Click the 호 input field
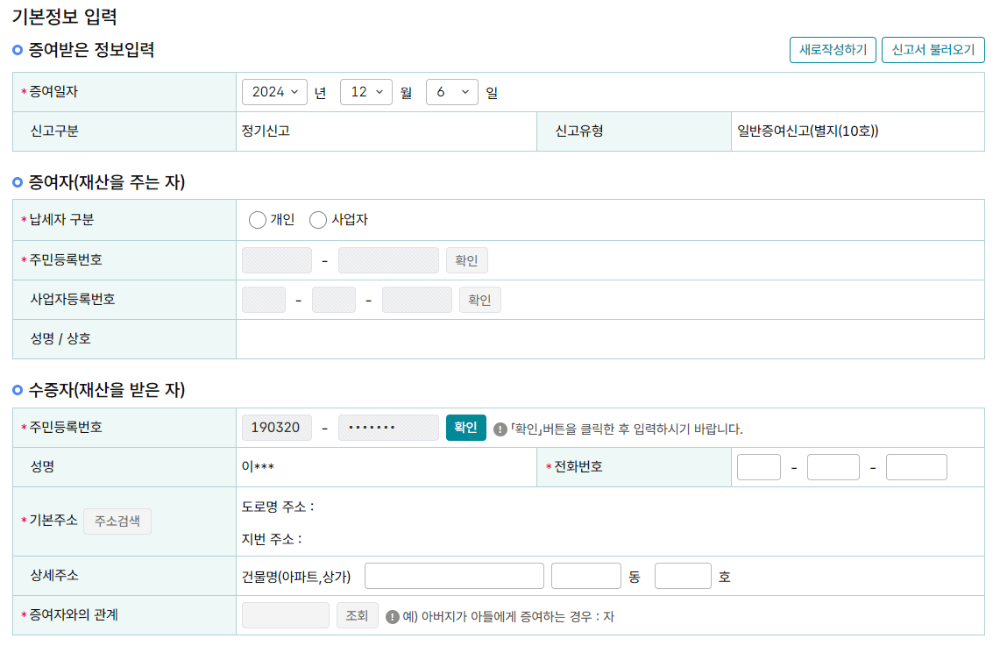 [x=683, y=575]
